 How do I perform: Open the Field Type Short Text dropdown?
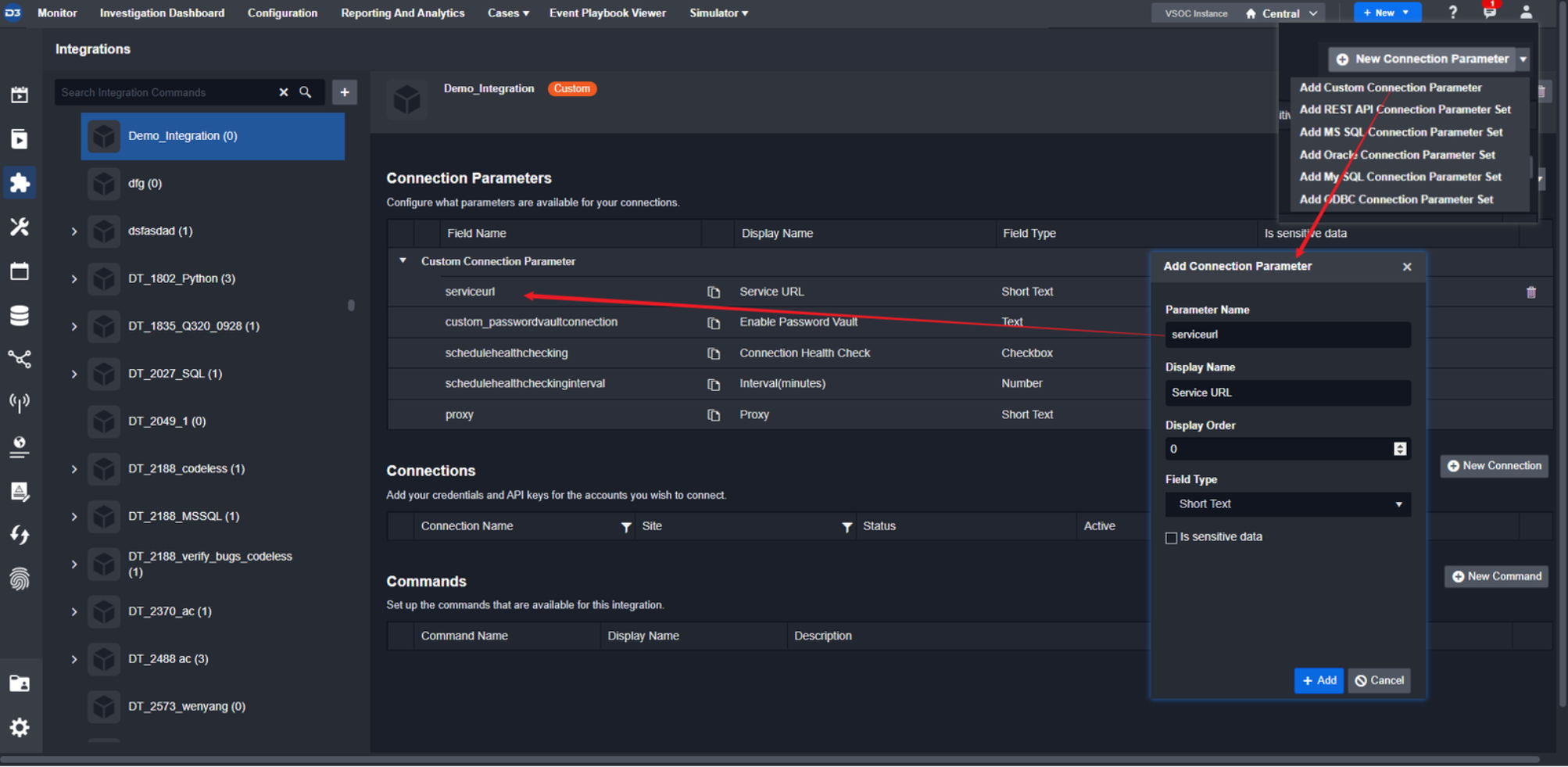[1287, 504]
